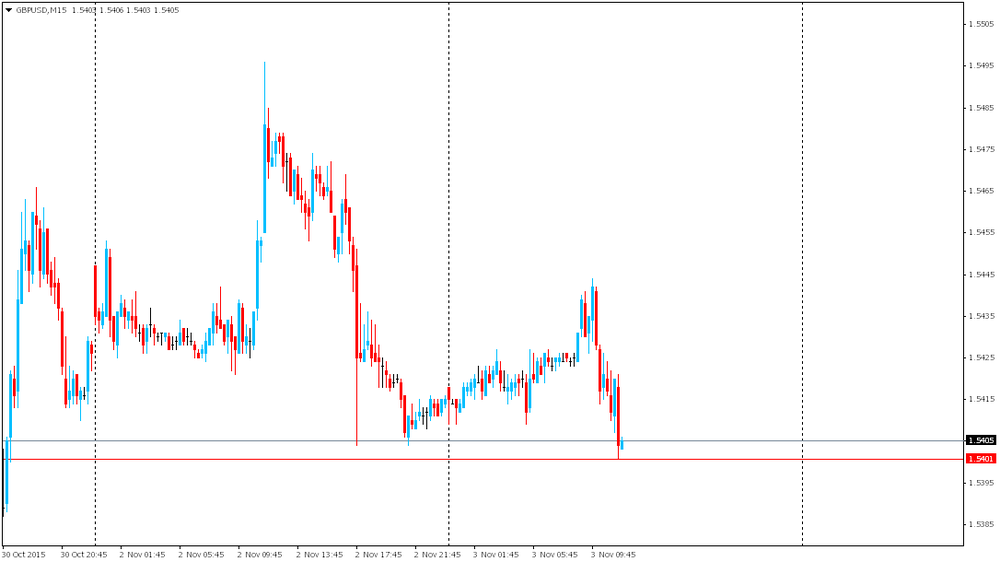The height and width of the screenshot is (562, 1000).
Task: Click the 2 Nov 17:45 time label
Action: (x=378, y=554)
